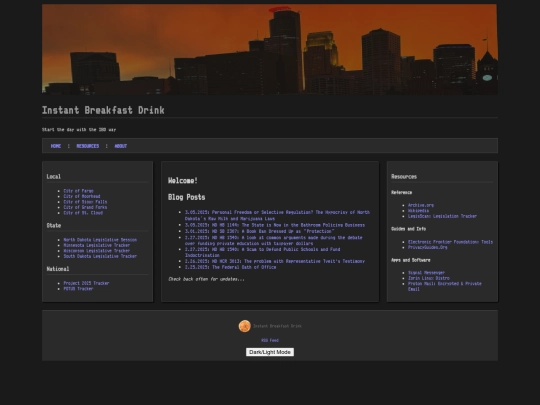The height and width of the screenshot is (405, 540).
Task: Click the 'Check back often for updates...' note
Action: (206, 279)
